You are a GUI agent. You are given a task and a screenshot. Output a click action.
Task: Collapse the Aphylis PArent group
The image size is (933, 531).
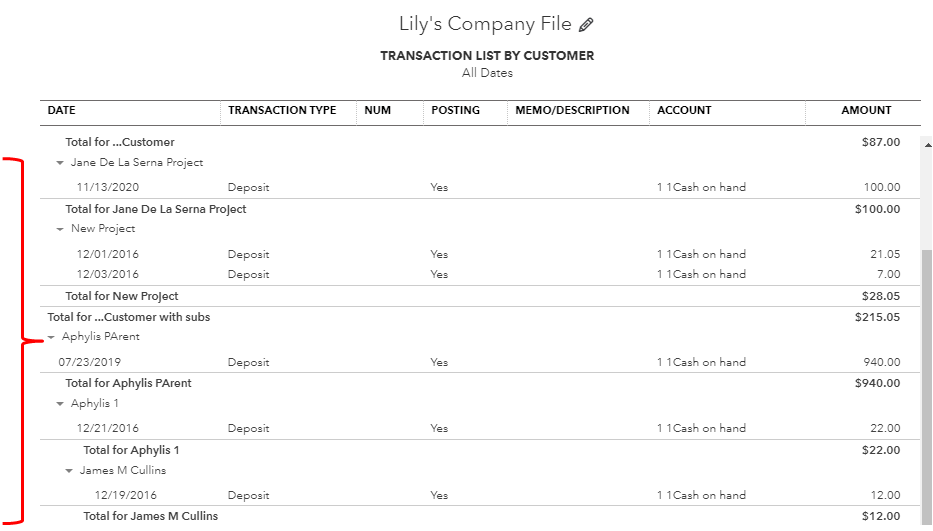(51, 337)
